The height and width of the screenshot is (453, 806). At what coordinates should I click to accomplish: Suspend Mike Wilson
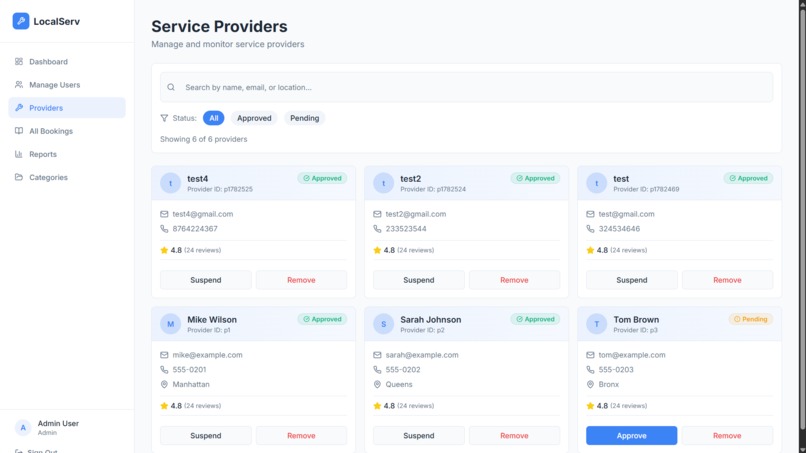click(x=206, y=436)
